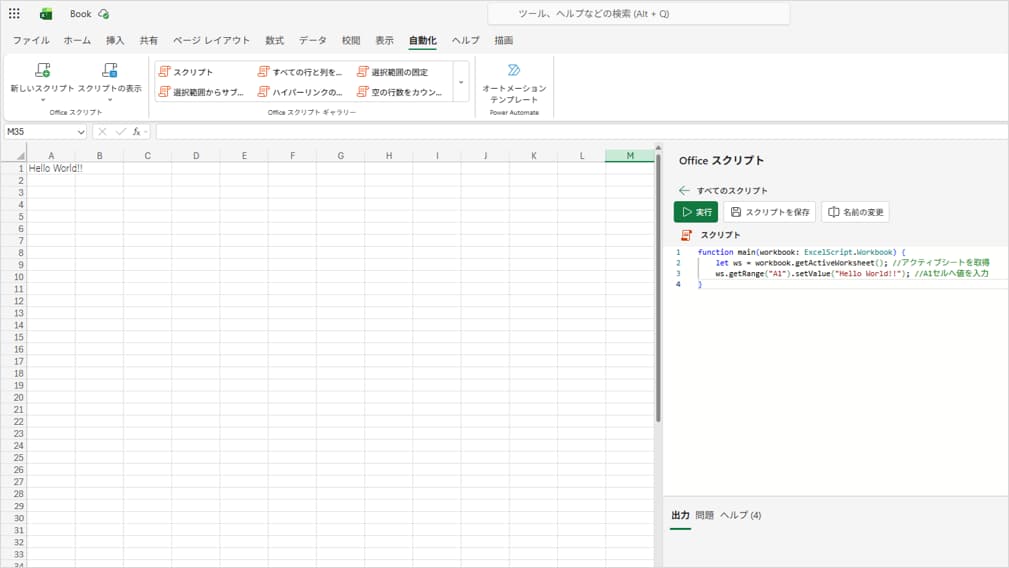Viewport: 1009px width, 568px height.
Task: Run the script with 実行 button
Action: [696, 212]
